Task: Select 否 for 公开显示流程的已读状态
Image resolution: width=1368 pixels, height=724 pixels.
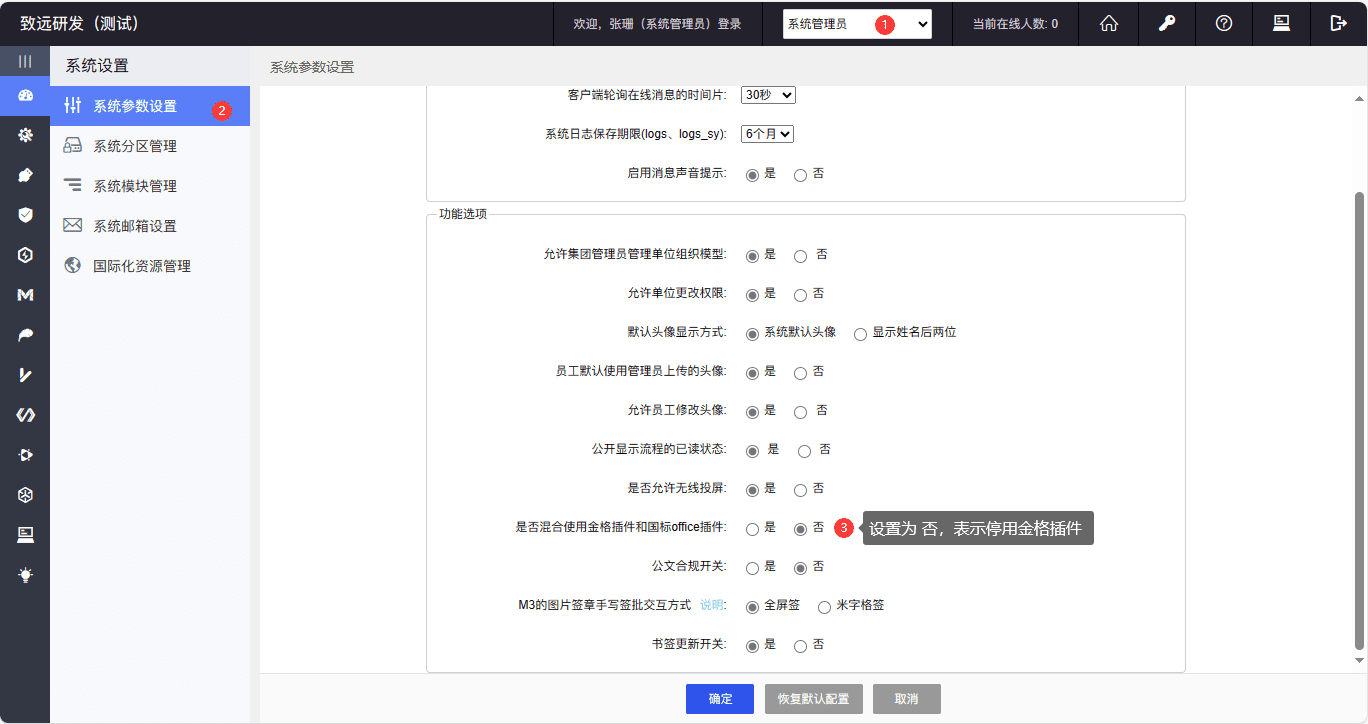Action: point(804,451)
